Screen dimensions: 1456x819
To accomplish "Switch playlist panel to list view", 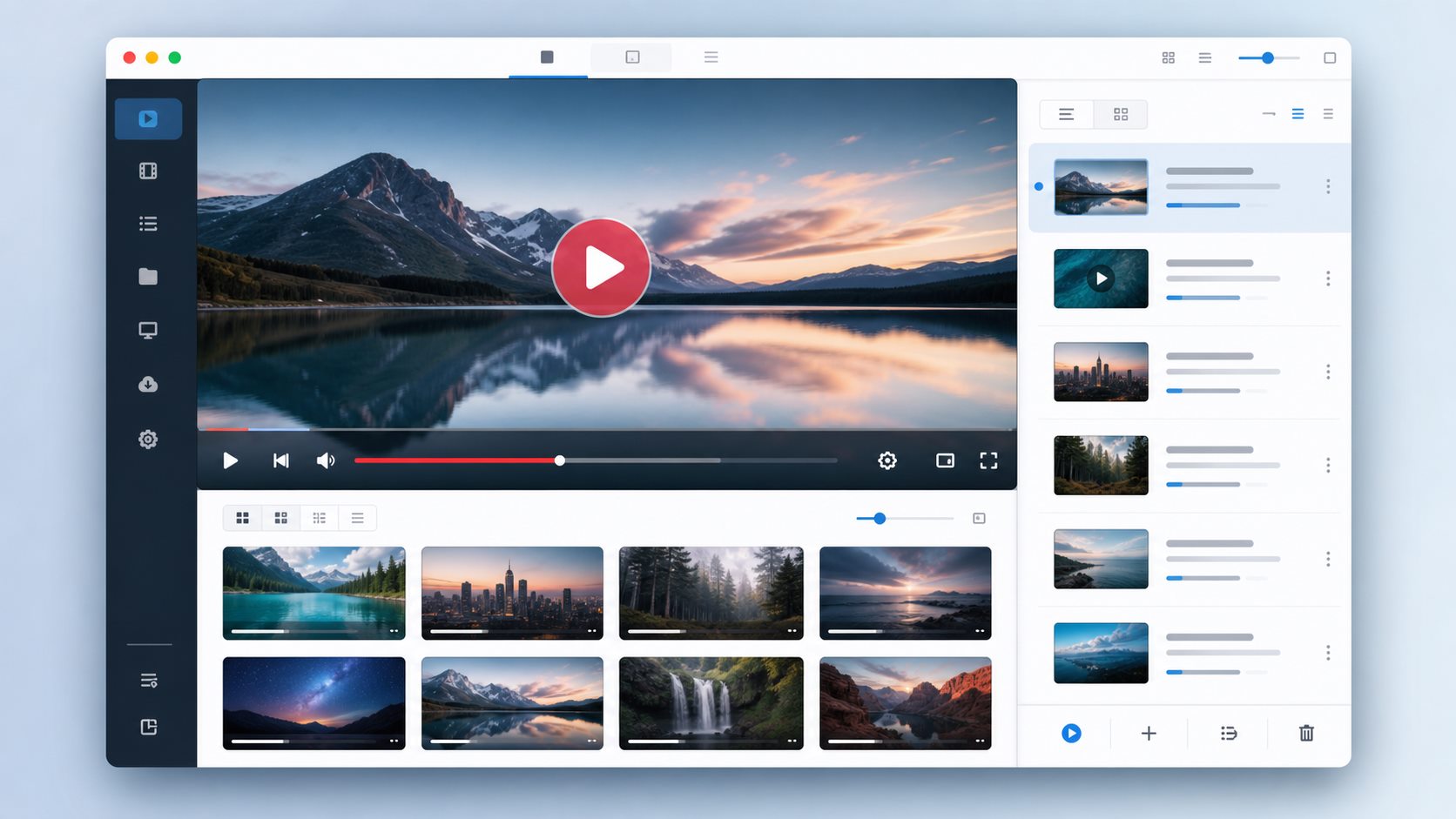I will tap(1067, 114).
